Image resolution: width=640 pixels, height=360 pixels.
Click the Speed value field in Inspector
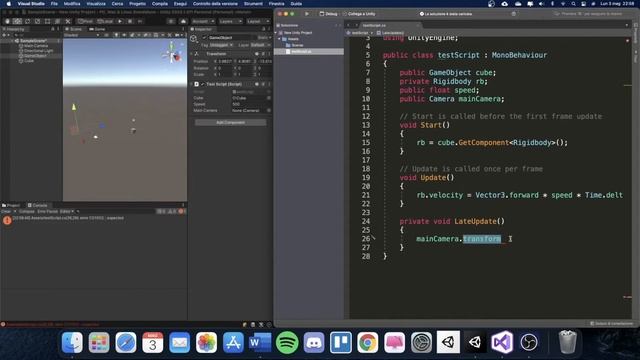(251, 104)
